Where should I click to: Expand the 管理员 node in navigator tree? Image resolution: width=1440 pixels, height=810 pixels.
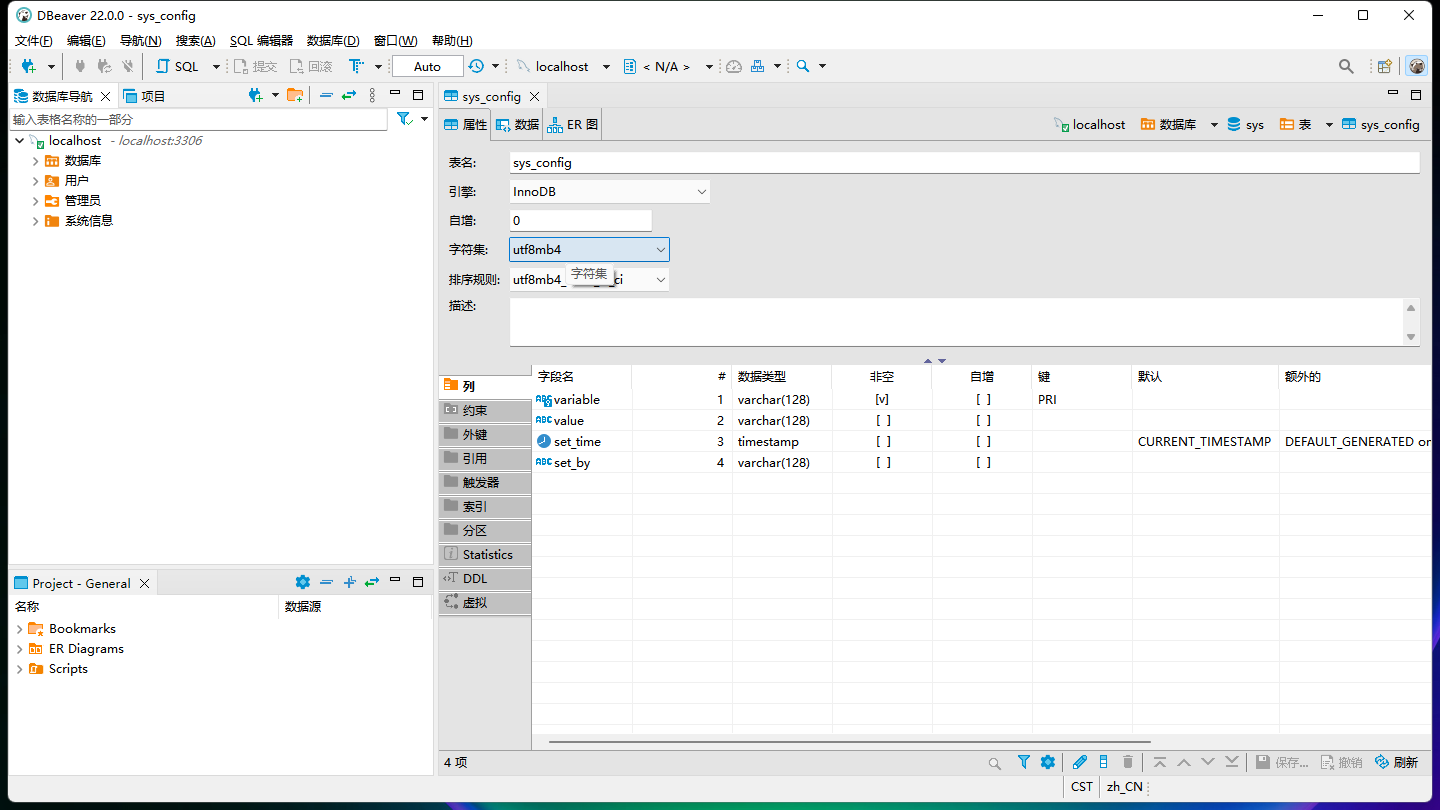click(x=35, y=201)
